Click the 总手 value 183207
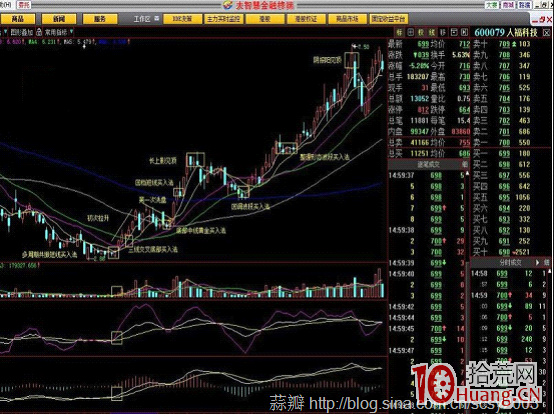The image size is (554, 414). click(x=418, y=77)
